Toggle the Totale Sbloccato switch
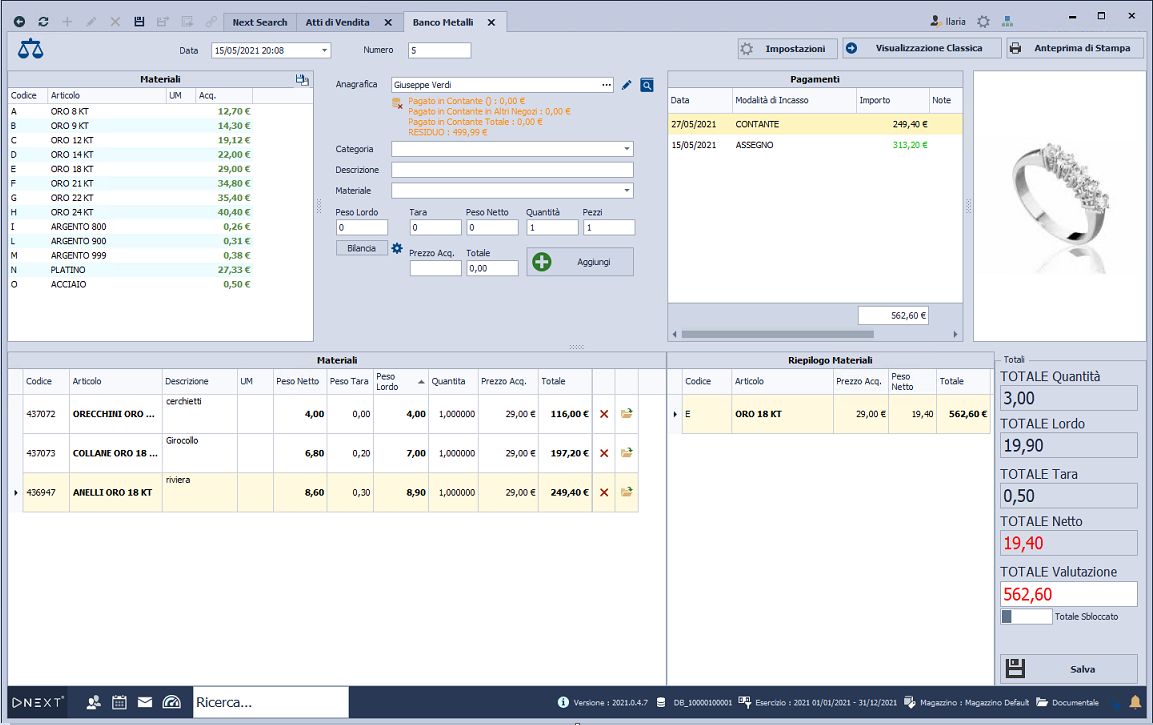This screenshot has width=1153, height=725. (x=1026, y=617)
